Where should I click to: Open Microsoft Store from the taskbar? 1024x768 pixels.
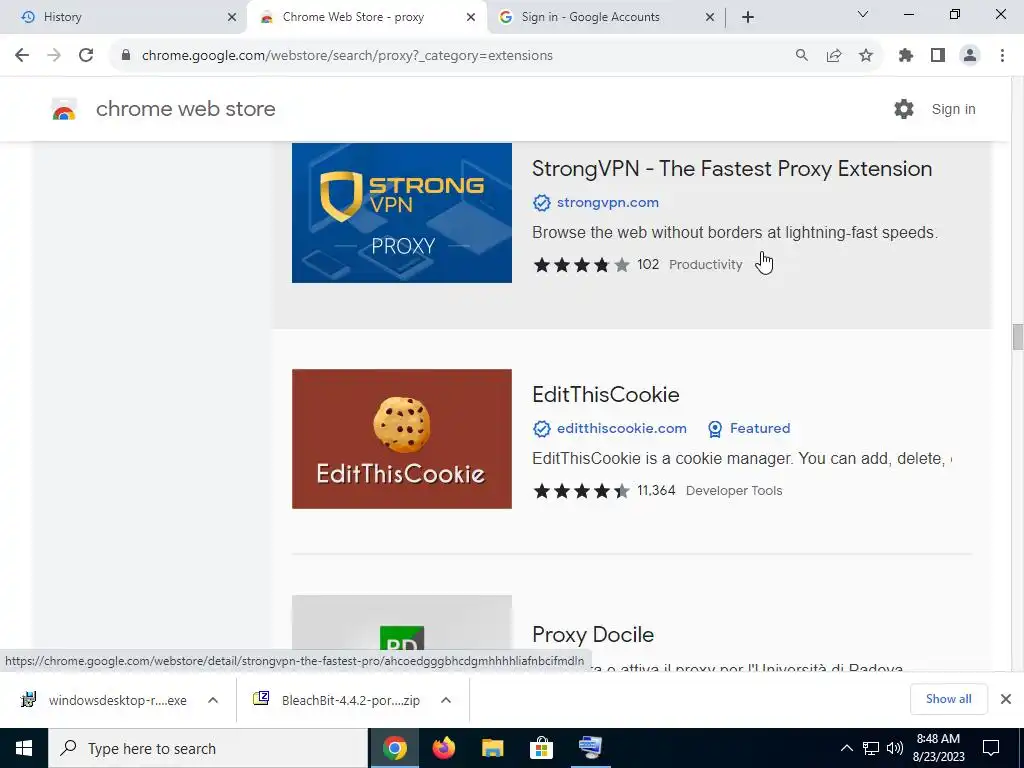click(541, 748)
